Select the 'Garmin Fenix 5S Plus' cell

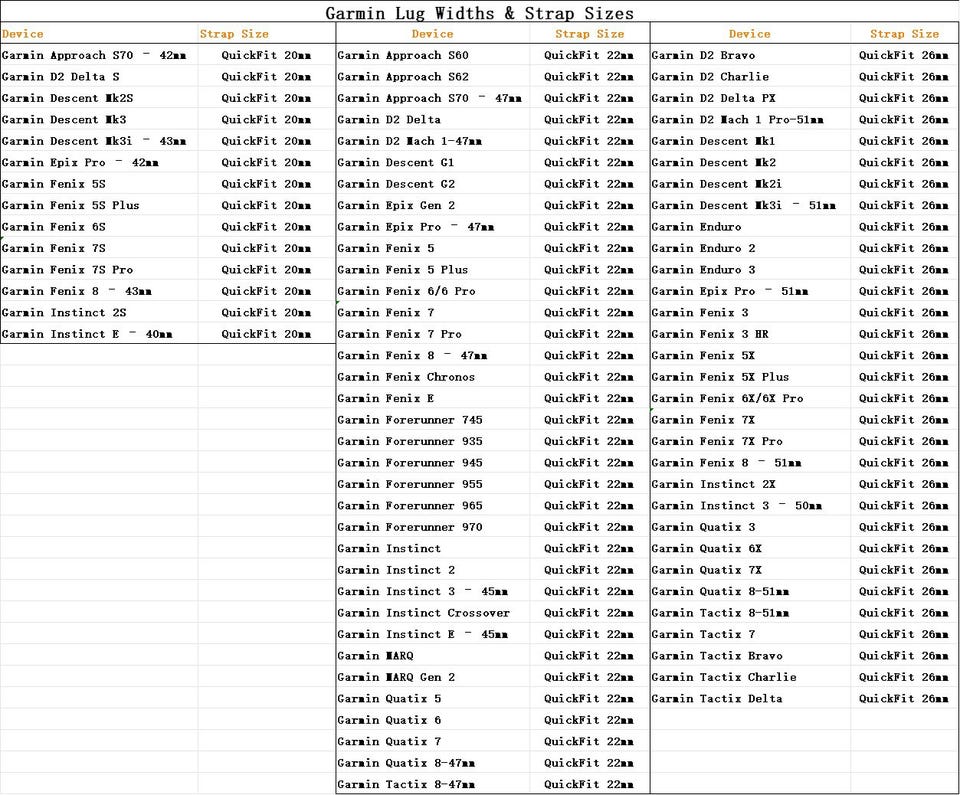click(99, 205)
